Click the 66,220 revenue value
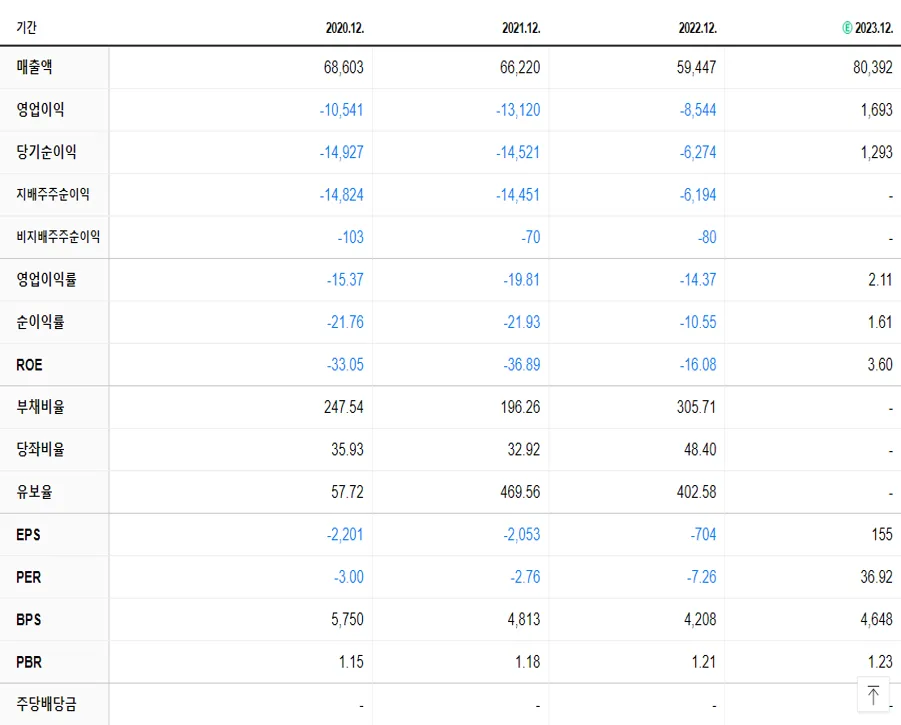Viewport: 901px width, 725px height. pos(520,68)
